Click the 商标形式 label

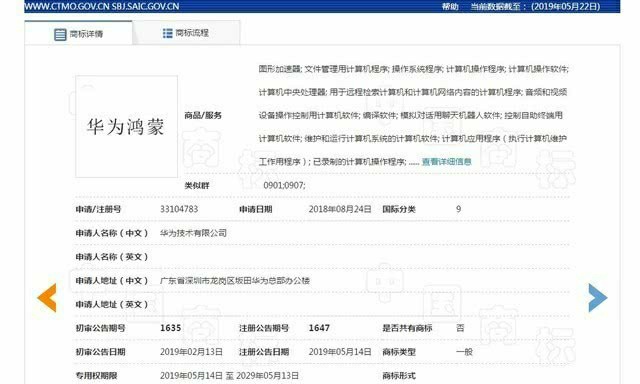[x=399, y=375]
